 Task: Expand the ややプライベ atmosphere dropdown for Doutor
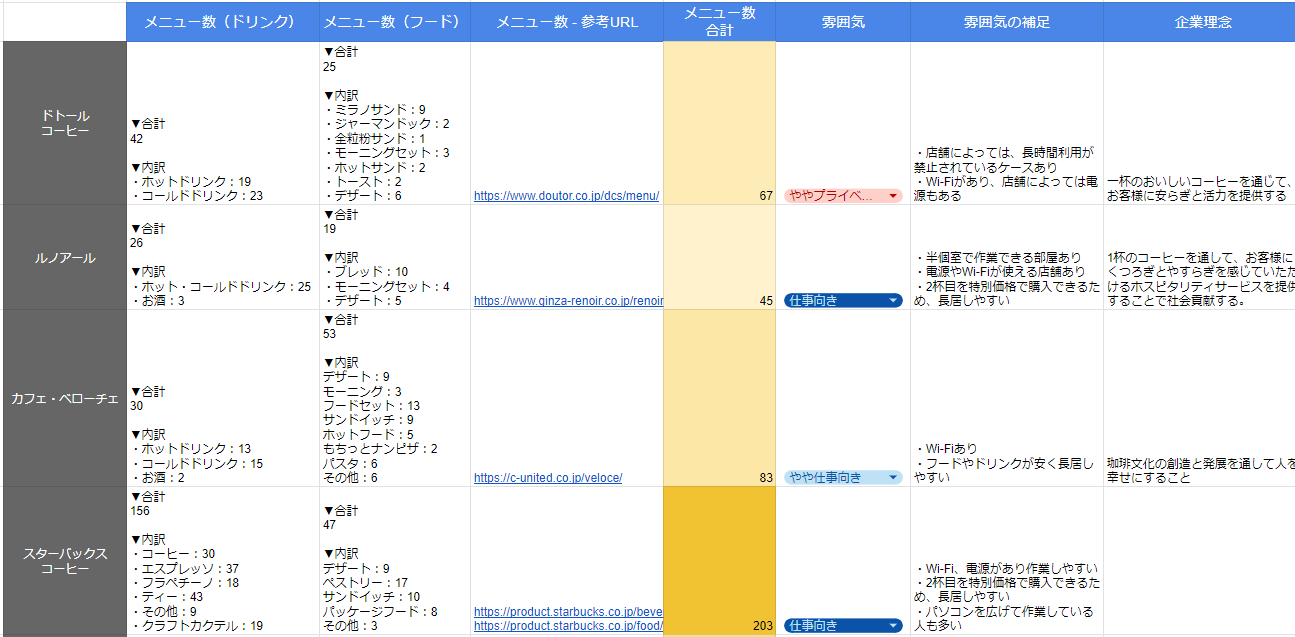pos(893,196)
